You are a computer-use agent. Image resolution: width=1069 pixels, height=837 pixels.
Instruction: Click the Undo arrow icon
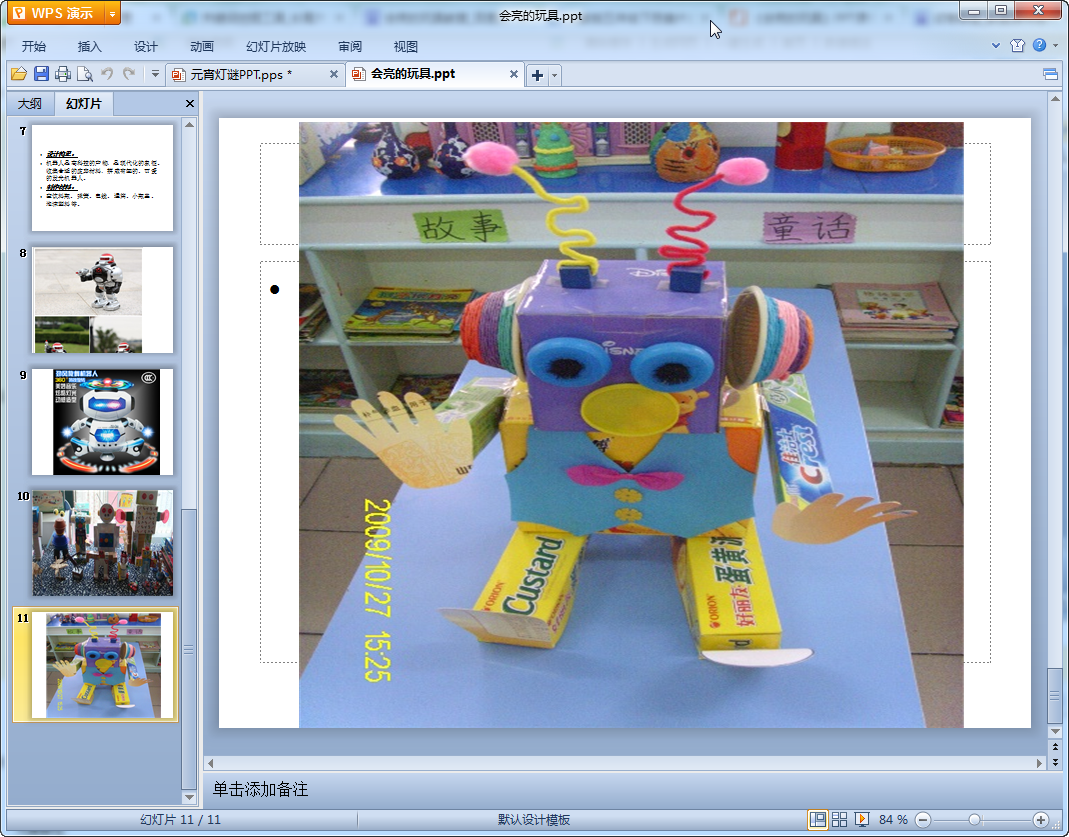click(107, 74)
